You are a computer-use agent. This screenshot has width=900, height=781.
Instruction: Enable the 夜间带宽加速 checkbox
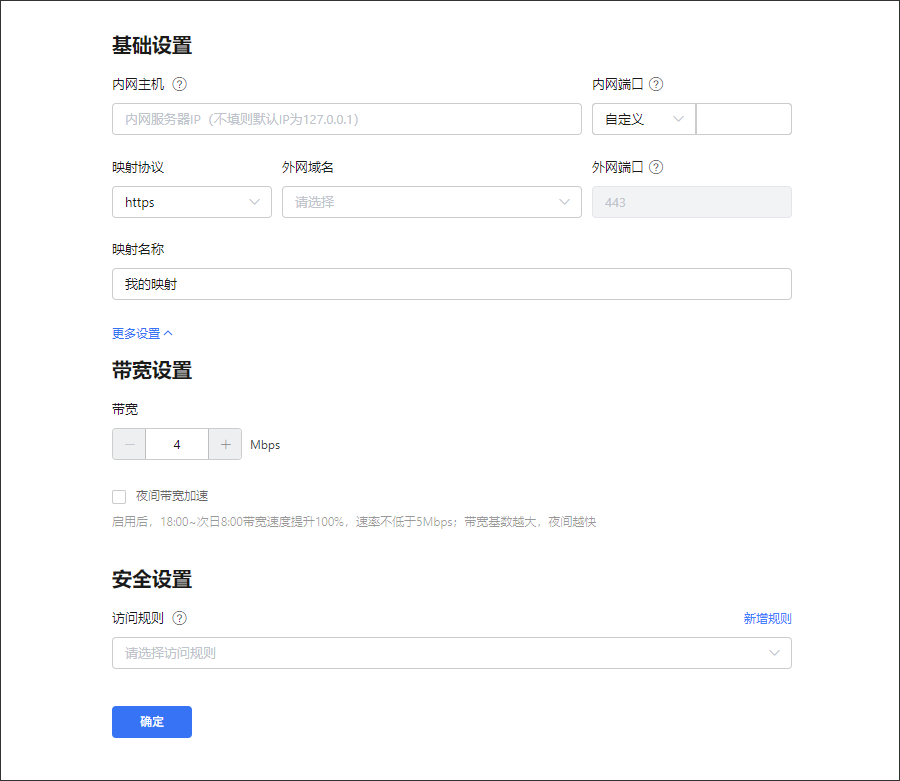[119, 496]
